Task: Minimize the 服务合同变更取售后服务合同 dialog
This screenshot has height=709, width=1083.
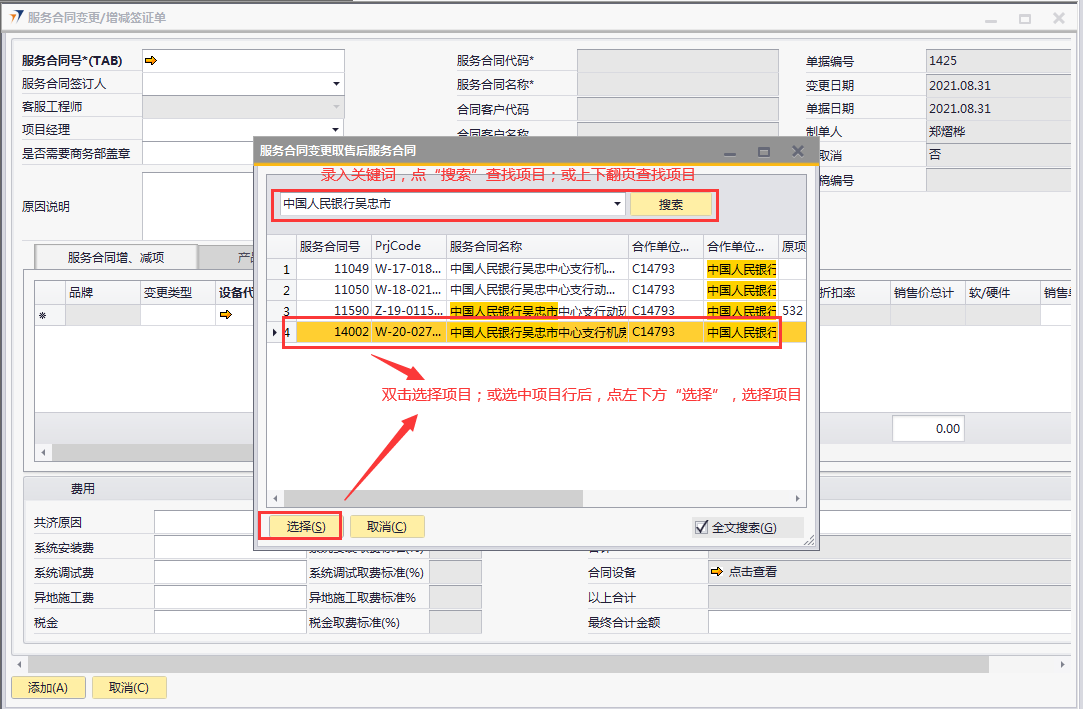Action: click(730, 151)
